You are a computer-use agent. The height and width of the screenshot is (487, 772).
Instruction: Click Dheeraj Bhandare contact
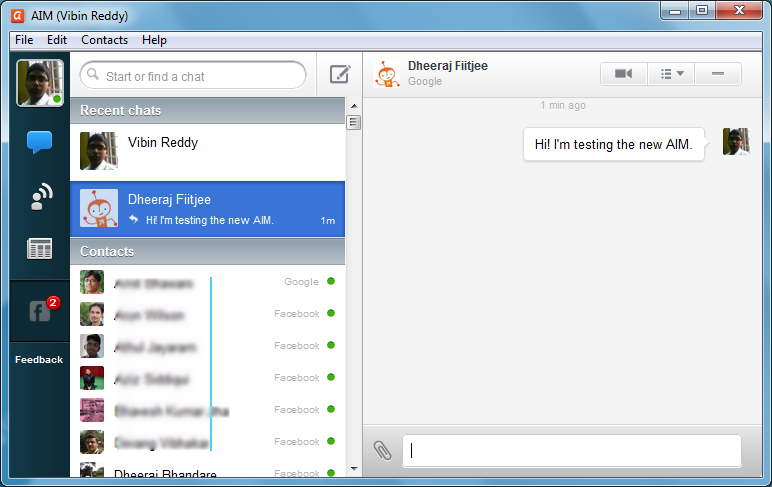(x=207, y=471)
